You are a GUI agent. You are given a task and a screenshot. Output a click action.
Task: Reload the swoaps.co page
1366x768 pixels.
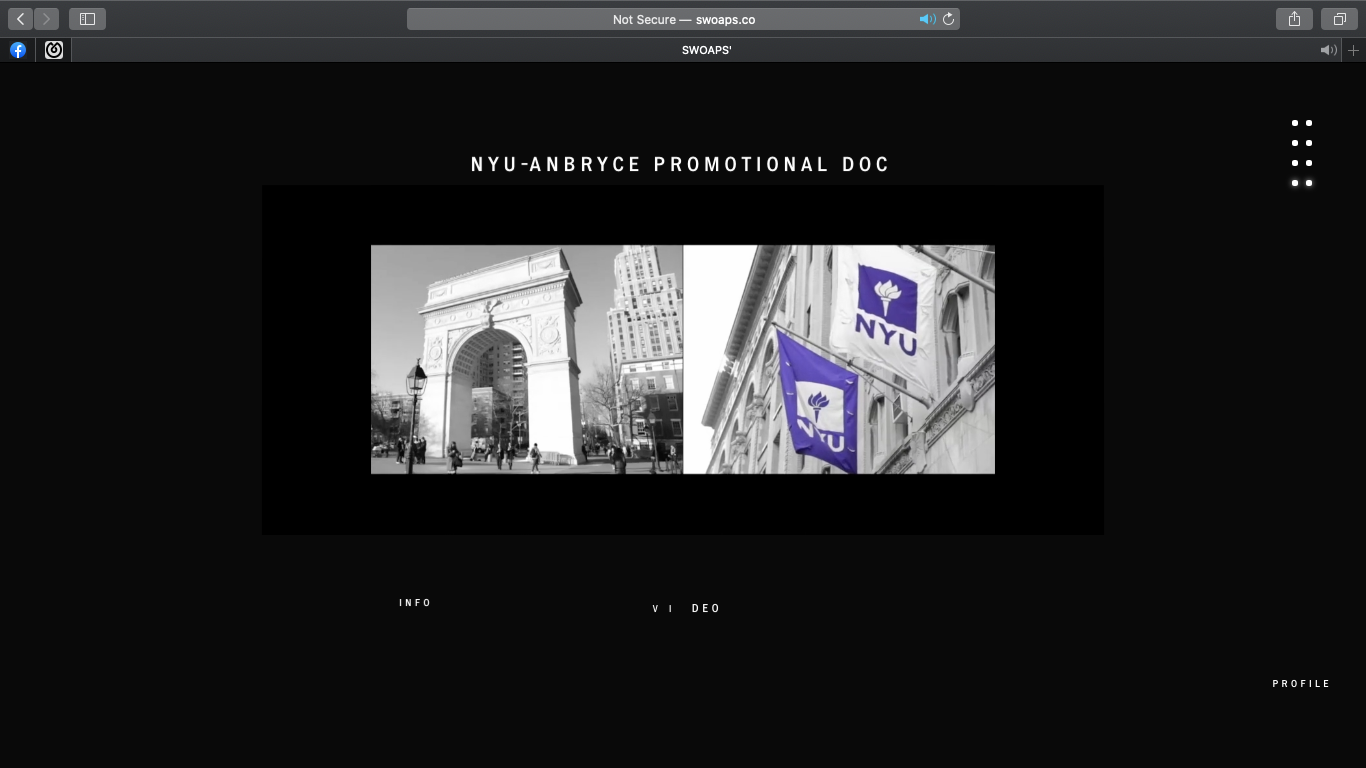948,19
